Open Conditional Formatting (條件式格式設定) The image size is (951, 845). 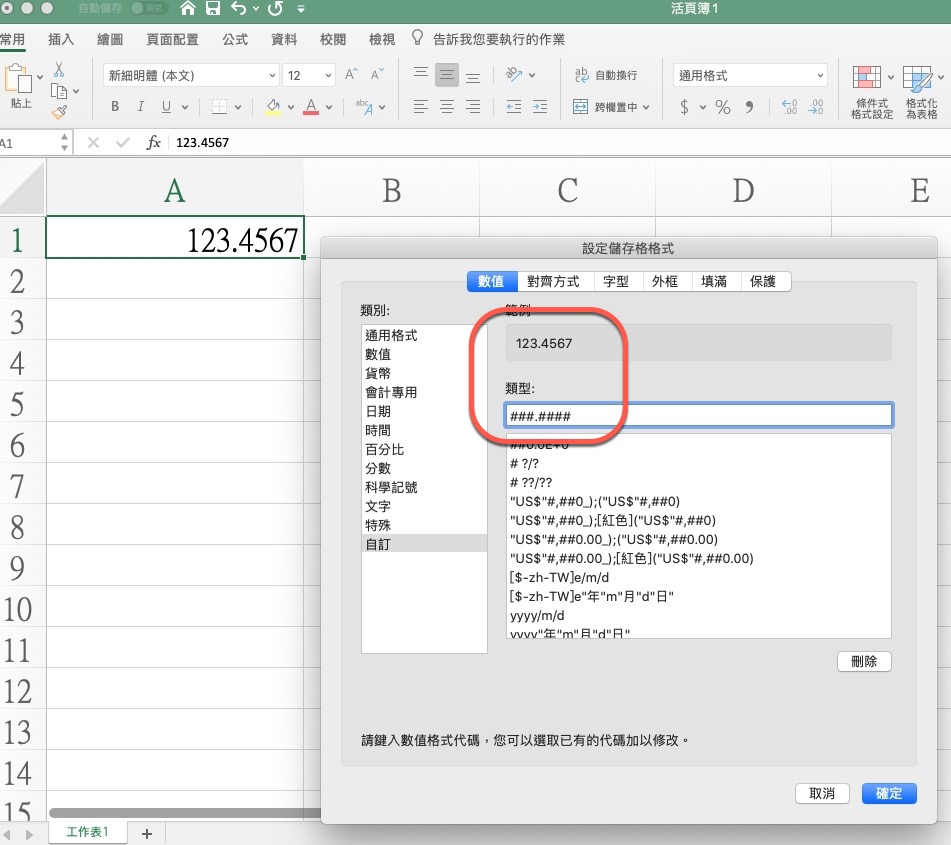[x=871, y=93]
